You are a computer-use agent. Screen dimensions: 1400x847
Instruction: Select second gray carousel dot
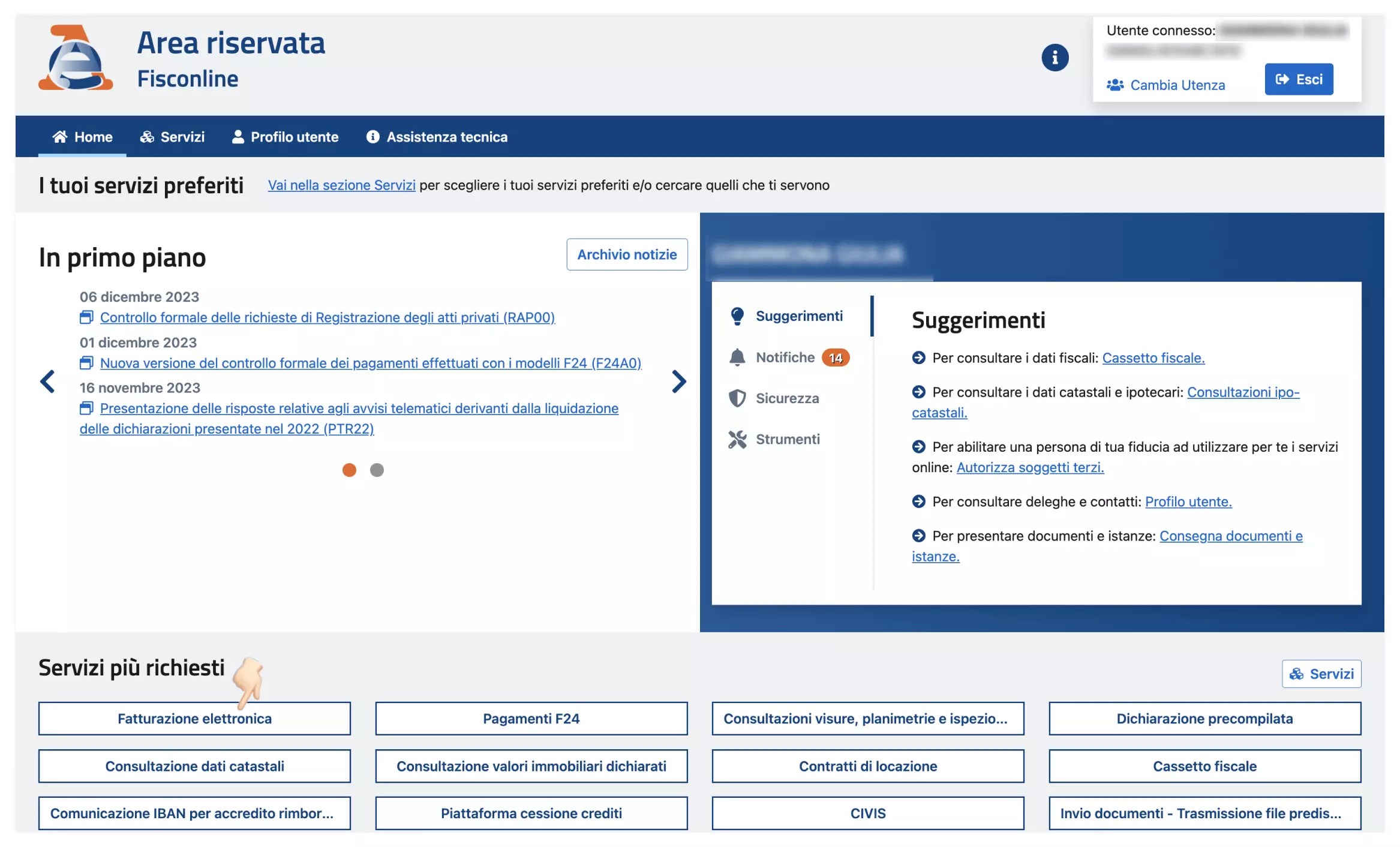[377, 470]
